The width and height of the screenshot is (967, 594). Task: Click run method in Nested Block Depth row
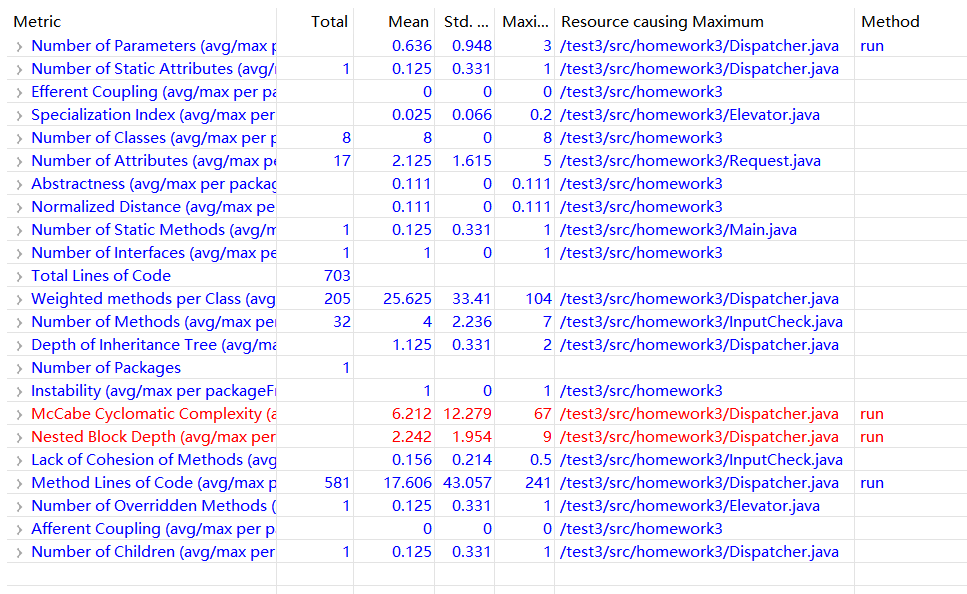(x=871, y=437)
